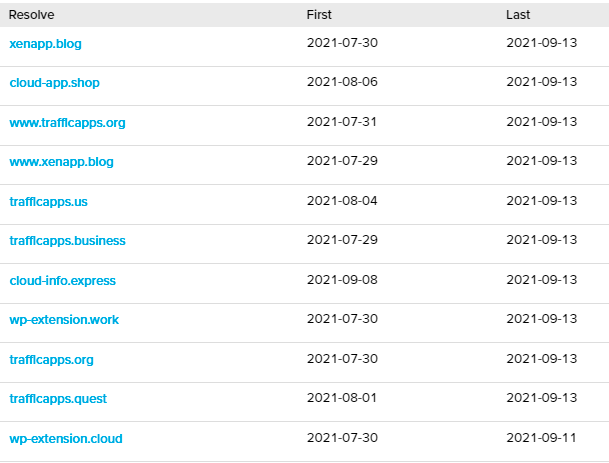The image size is (609, 463).
Task: Sort by the First column header
Action: pos(319,15)
